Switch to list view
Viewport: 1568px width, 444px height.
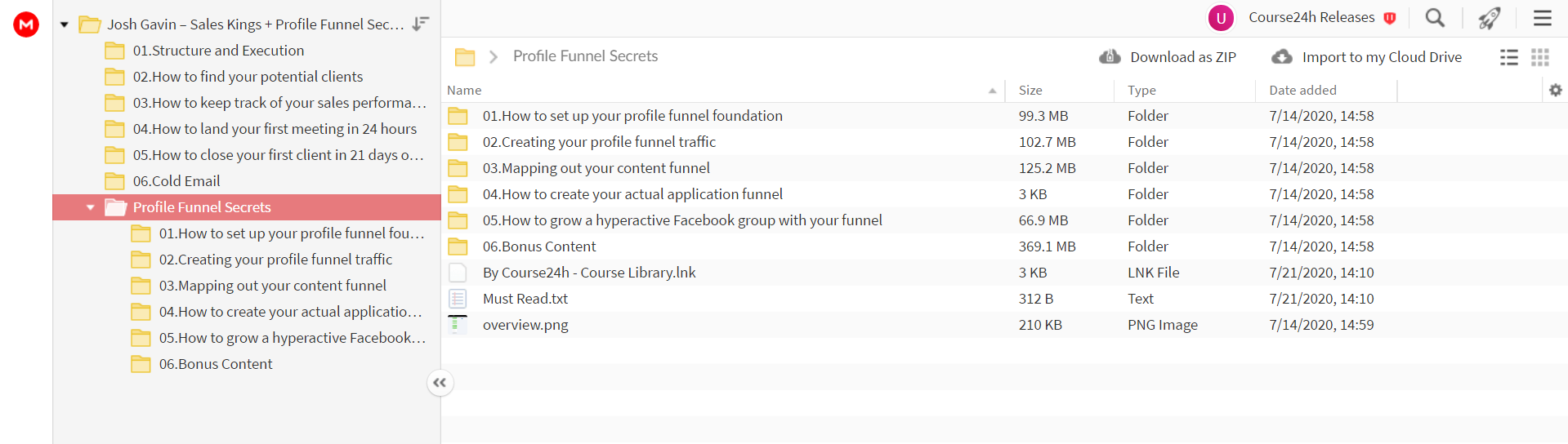[1509, 57]
